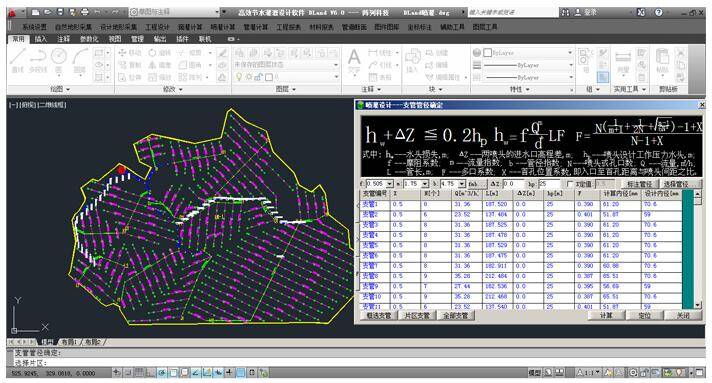Toggle layer lock icon in layer dropdown

(x=259, y=77)
